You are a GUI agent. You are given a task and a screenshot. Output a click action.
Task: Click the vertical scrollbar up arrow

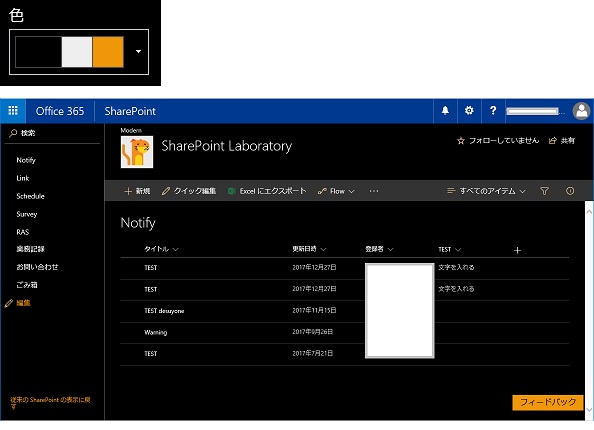coord(589,212)
